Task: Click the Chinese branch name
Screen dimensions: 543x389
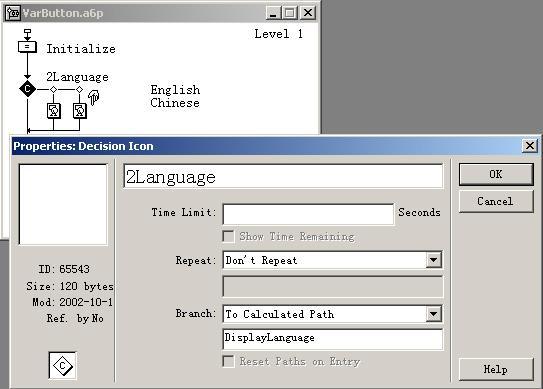Action: (x=175, y=103)
